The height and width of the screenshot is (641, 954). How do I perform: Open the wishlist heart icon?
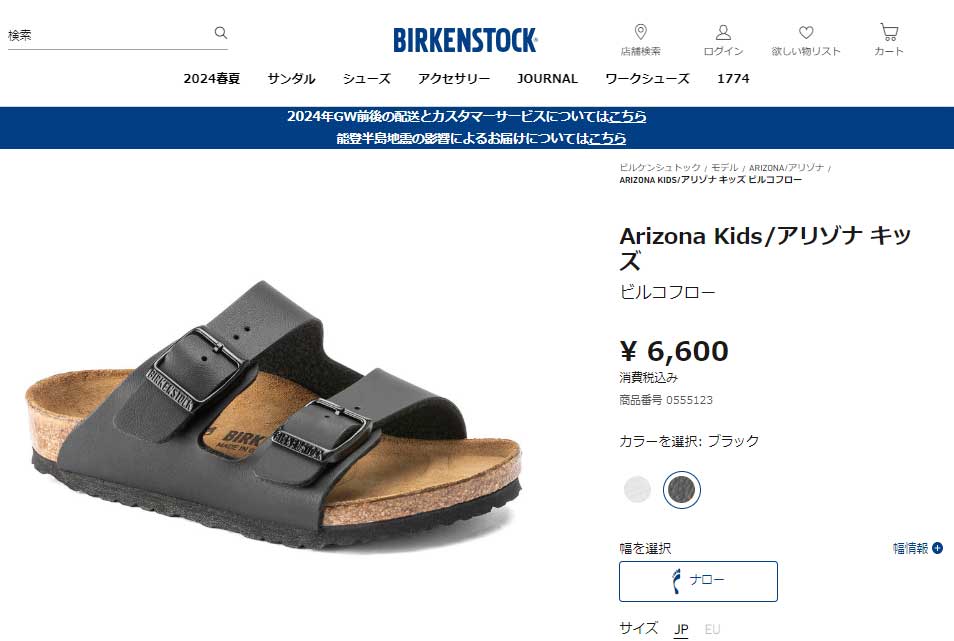[x=806, y=32]
